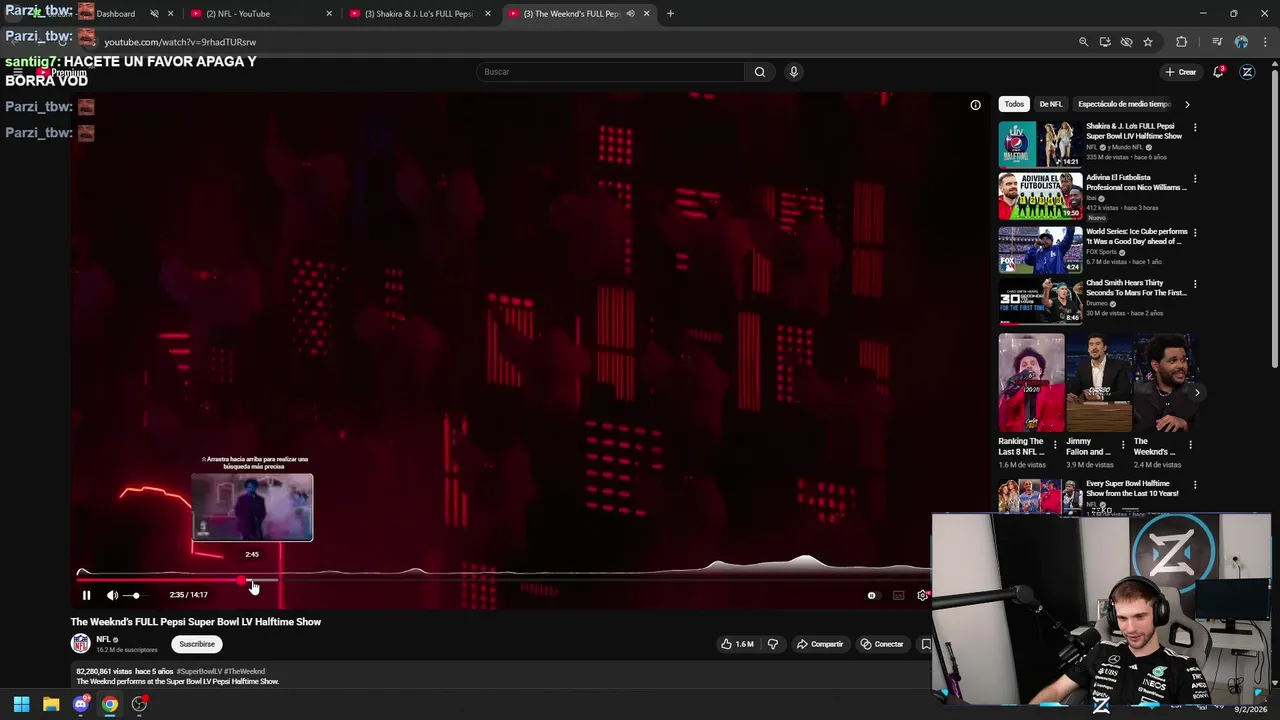Open the browser zoom magnifier icon
The height and width of the screenshot is (720, 1280).
point(1083,42)
